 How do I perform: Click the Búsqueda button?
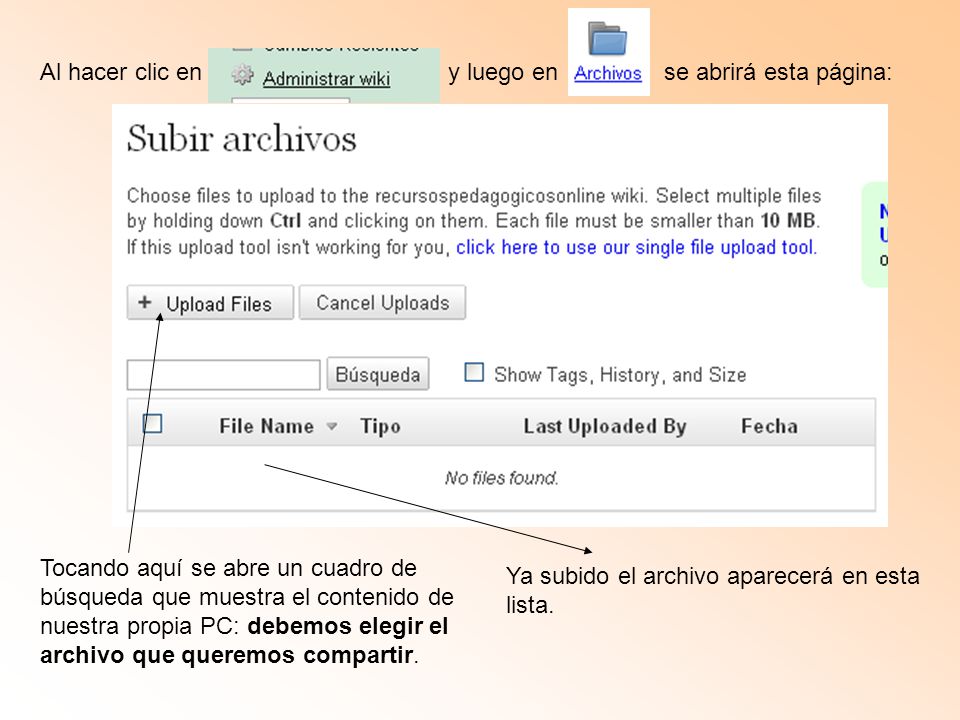(378, 375)
